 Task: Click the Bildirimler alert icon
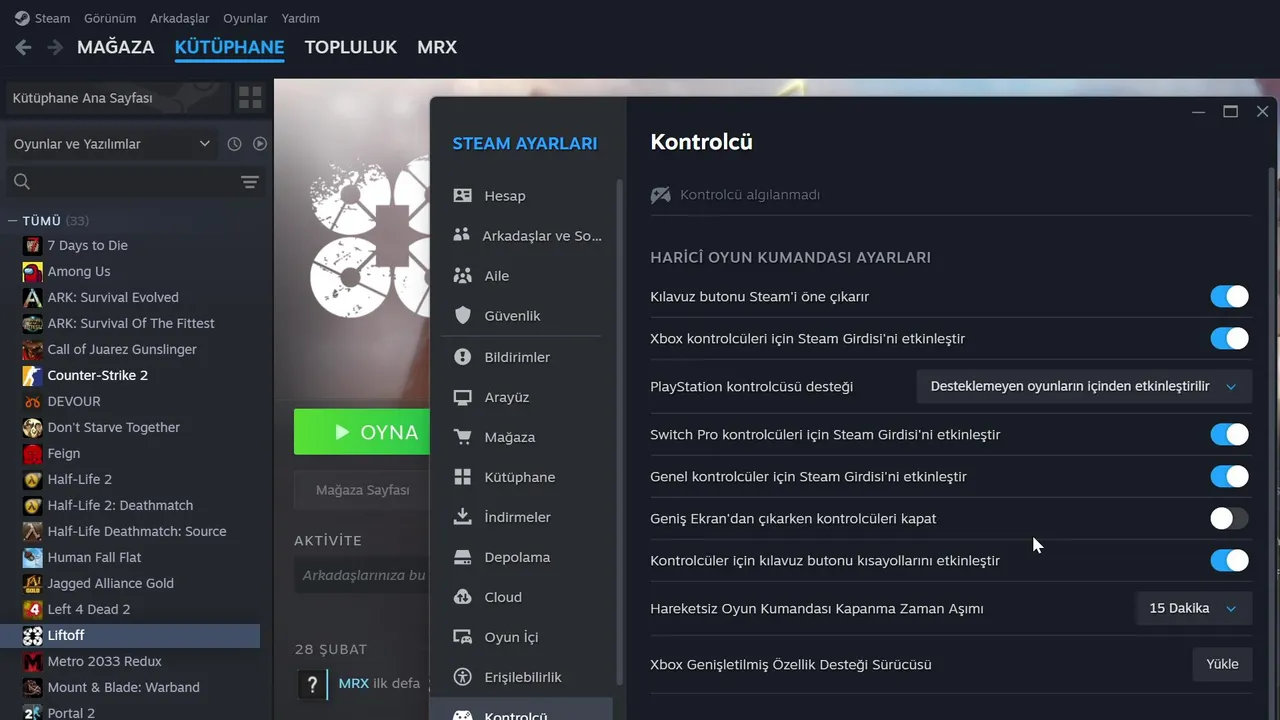click(462, 356)
